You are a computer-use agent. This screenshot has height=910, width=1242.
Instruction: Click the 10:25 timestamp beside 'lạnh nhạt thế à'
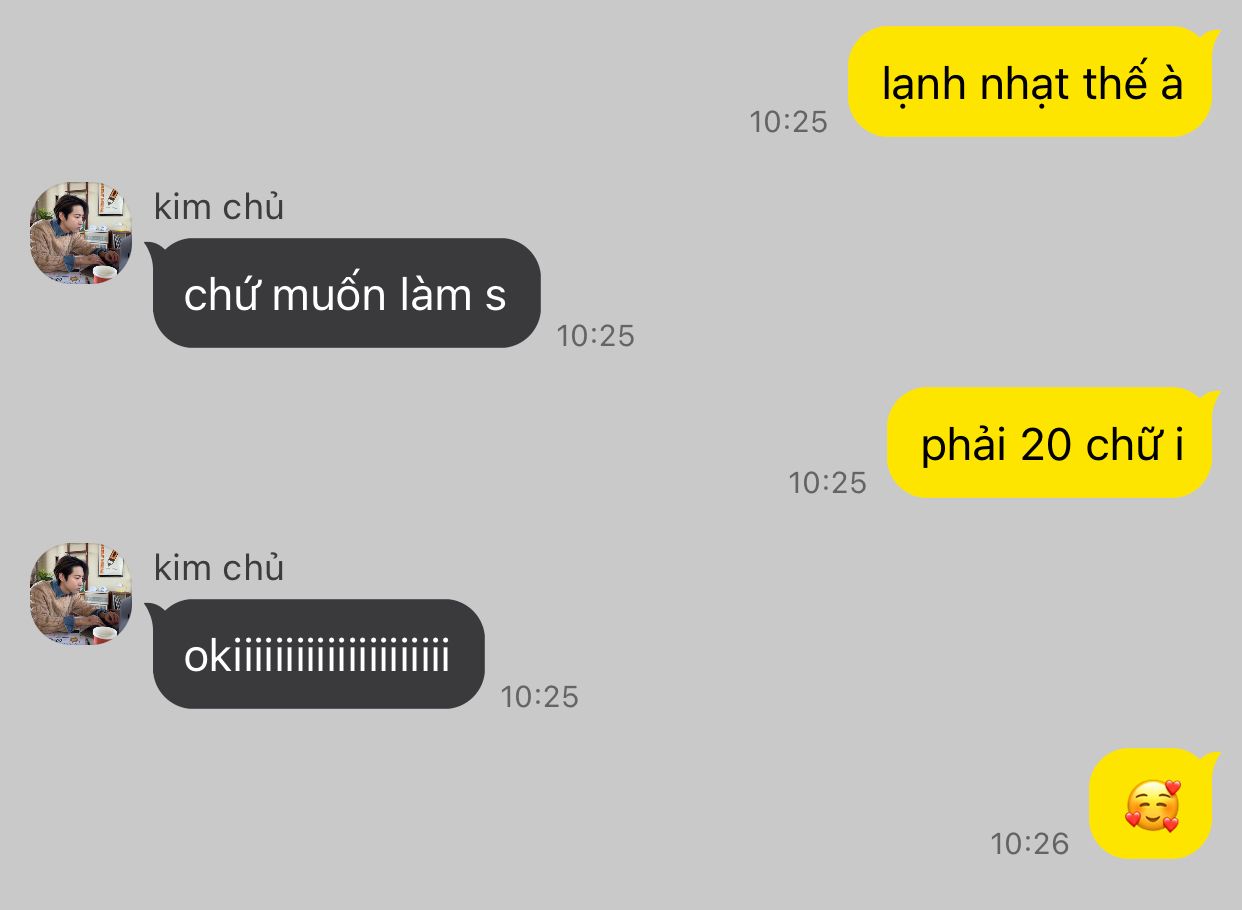pos(789,122)
